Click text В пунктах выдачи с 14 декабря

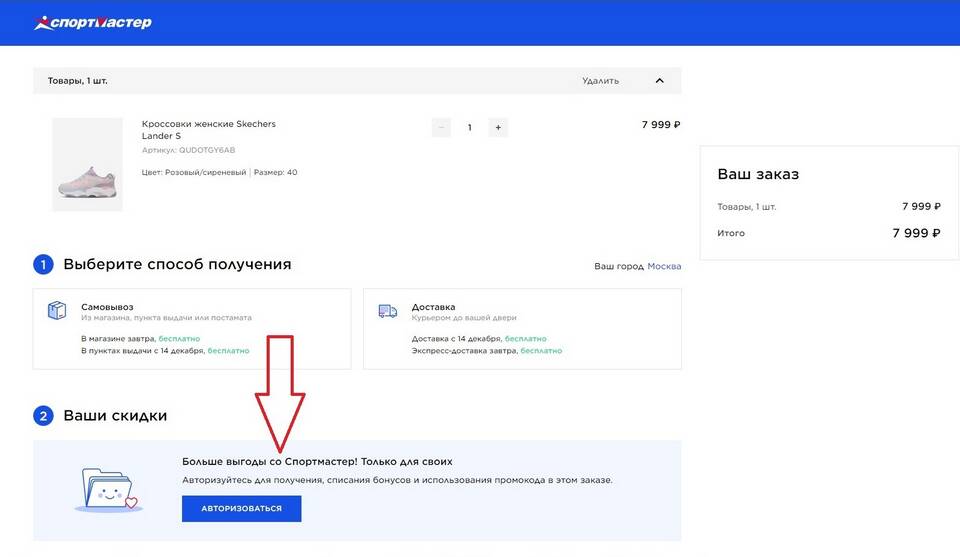(142, 351)
